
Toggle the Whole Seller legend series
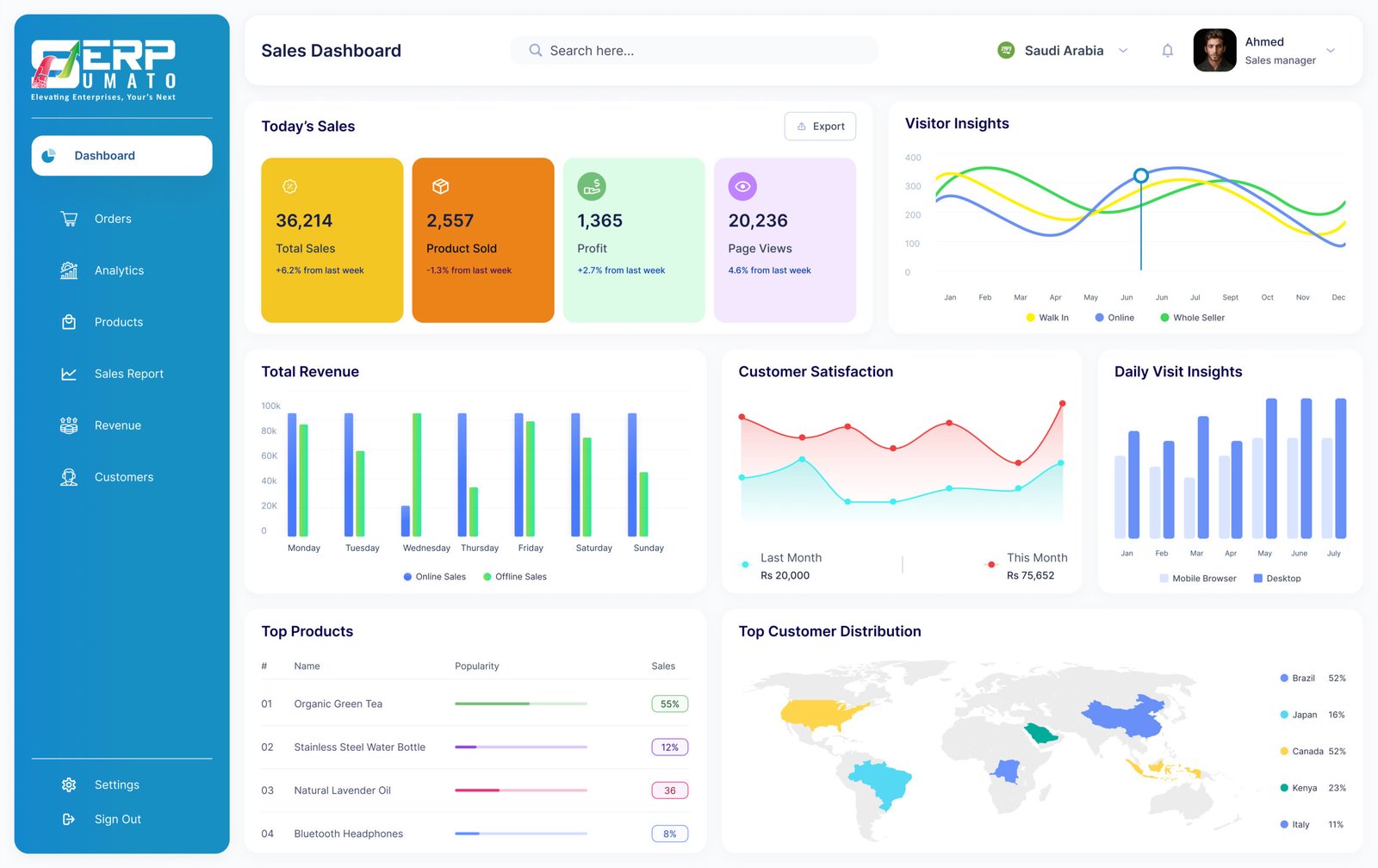pos(1193,318)
